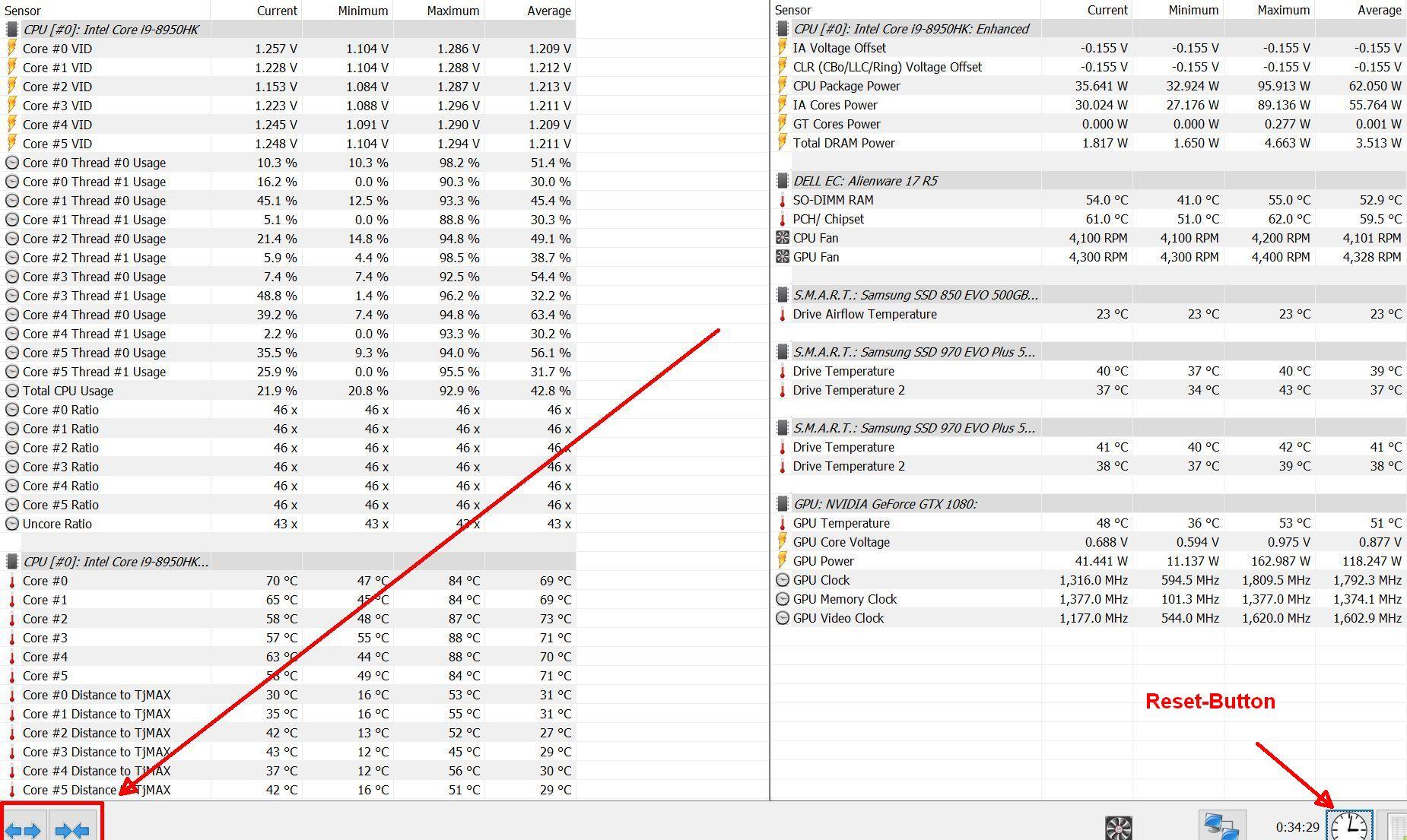The width and height of the screenshot is (1407, 840).
Task: Select the GT Cores Power row
Action: click(x=1089, y=124)
